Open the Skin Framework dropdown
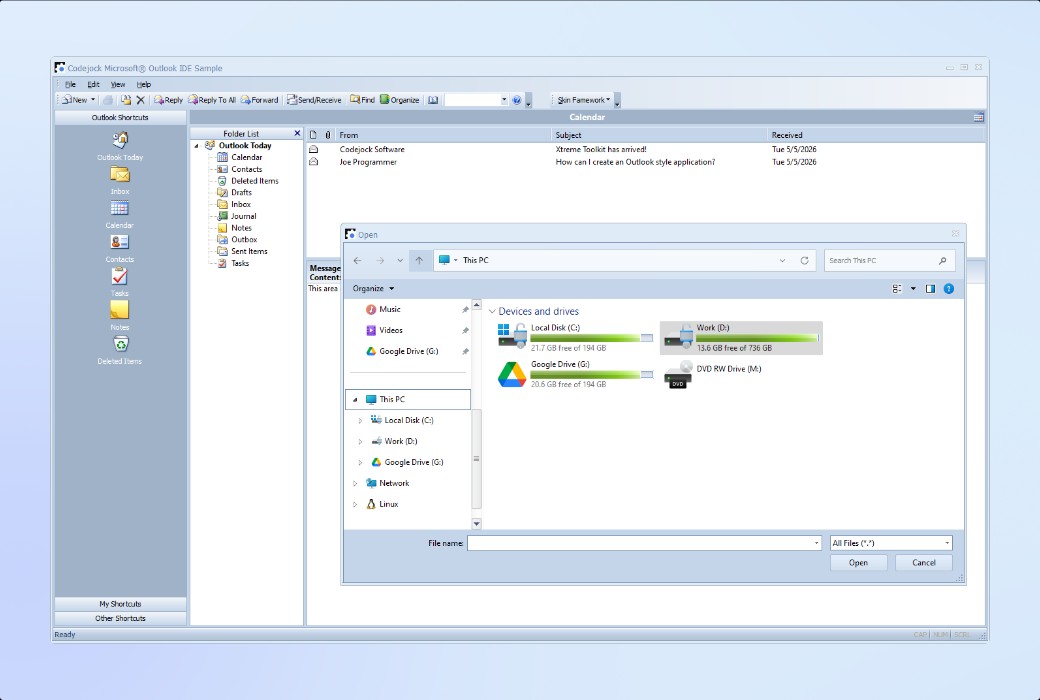1040x700 pixels. (584, 100)
